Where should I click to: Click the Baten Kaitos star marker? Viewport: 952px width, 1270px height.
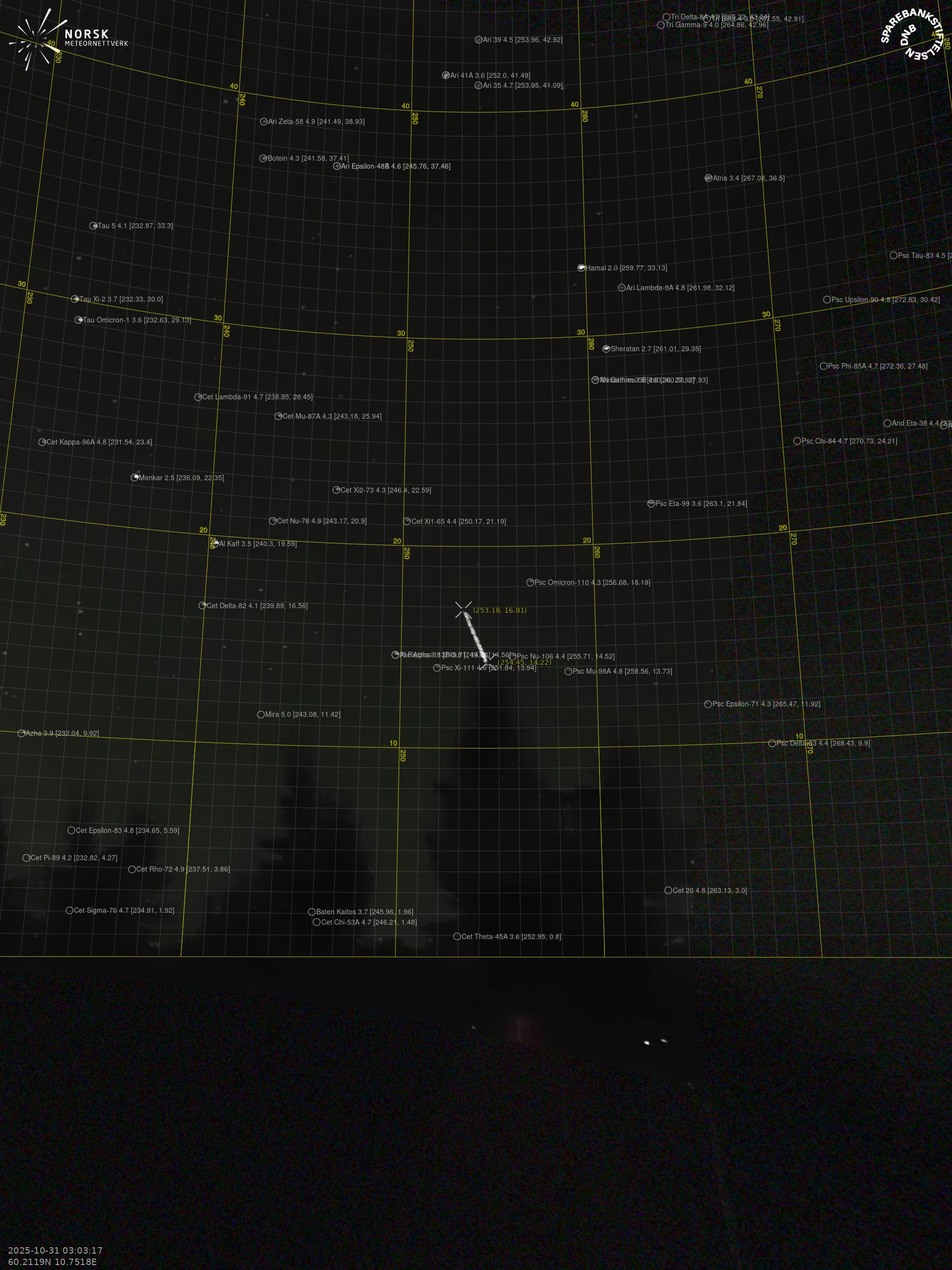312,912
